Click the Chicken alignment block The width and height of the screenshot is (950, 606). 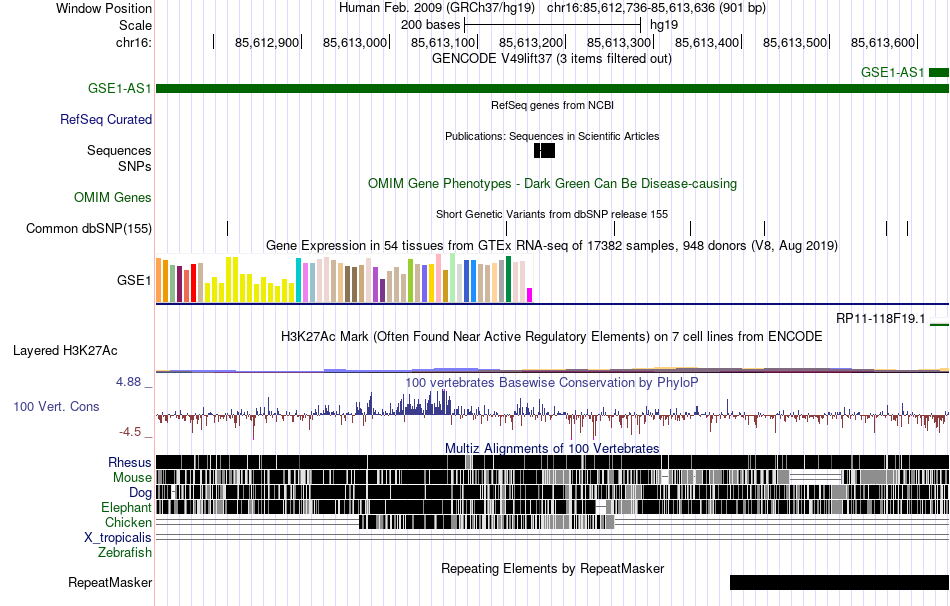[487, 522]
